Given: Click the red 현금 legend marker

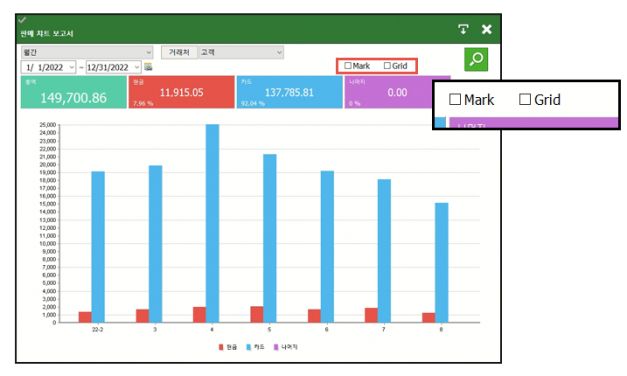Looking at the screenshot, I should coord(221,347).
